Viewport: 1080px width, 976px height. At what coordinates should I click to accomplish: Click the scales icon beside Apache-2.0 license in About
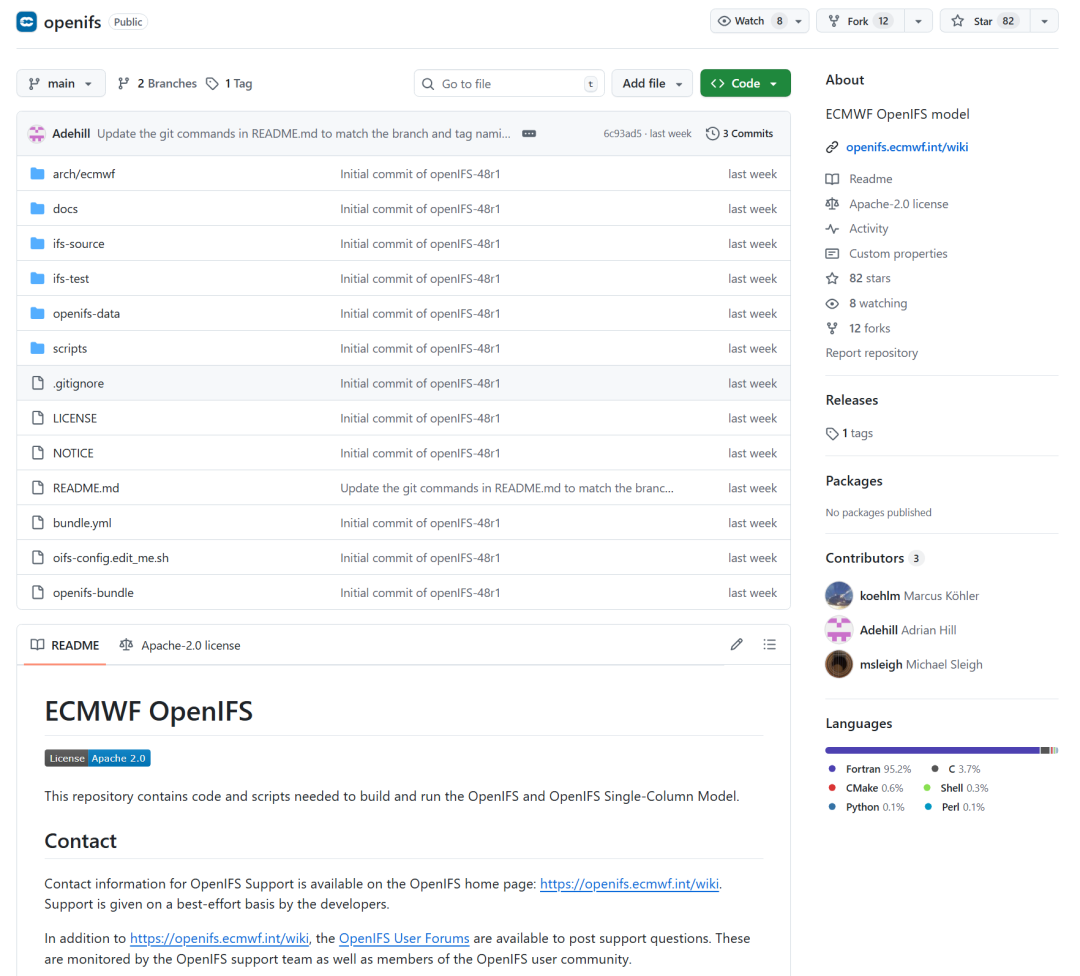coord(832,204)
